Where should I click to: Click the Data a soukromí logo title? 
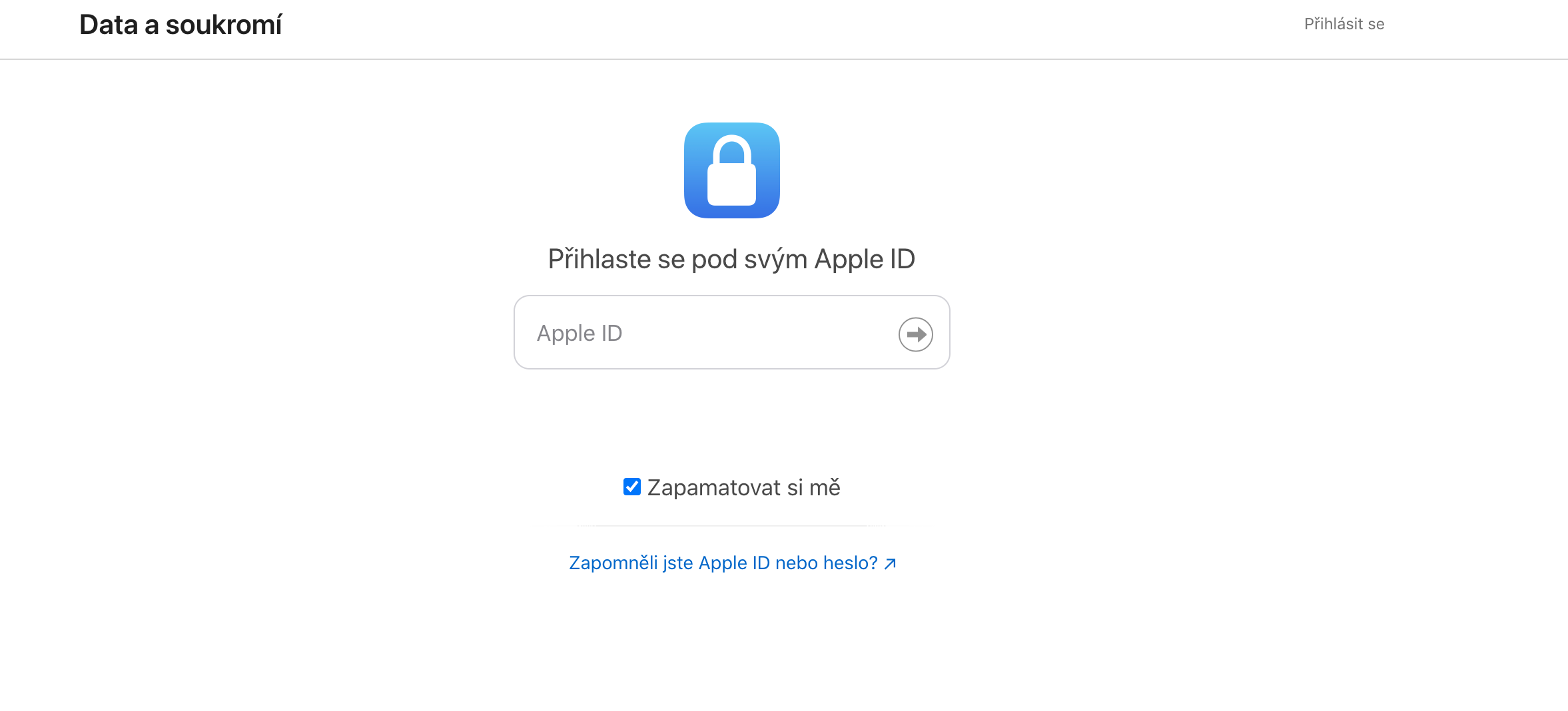[x=181, y=25]
